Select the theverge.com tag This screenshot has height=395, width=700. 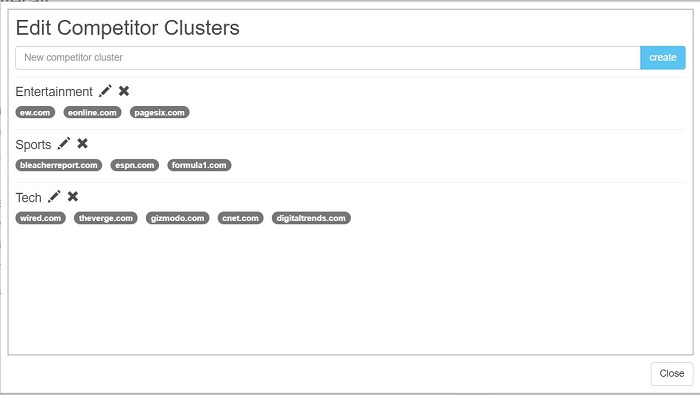[106, 218]
